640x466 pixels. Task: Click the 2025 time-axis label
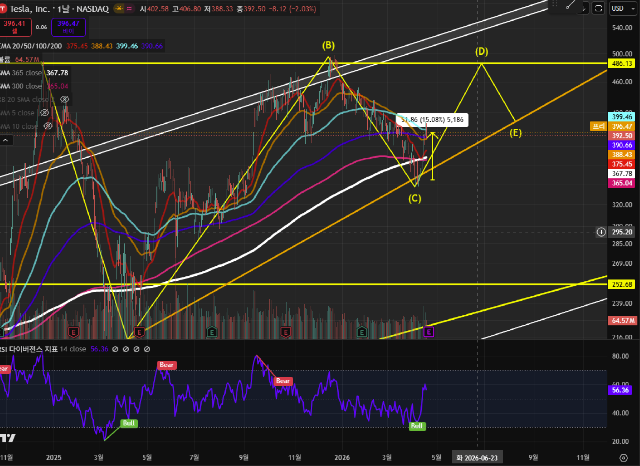[x=53, y=458]
